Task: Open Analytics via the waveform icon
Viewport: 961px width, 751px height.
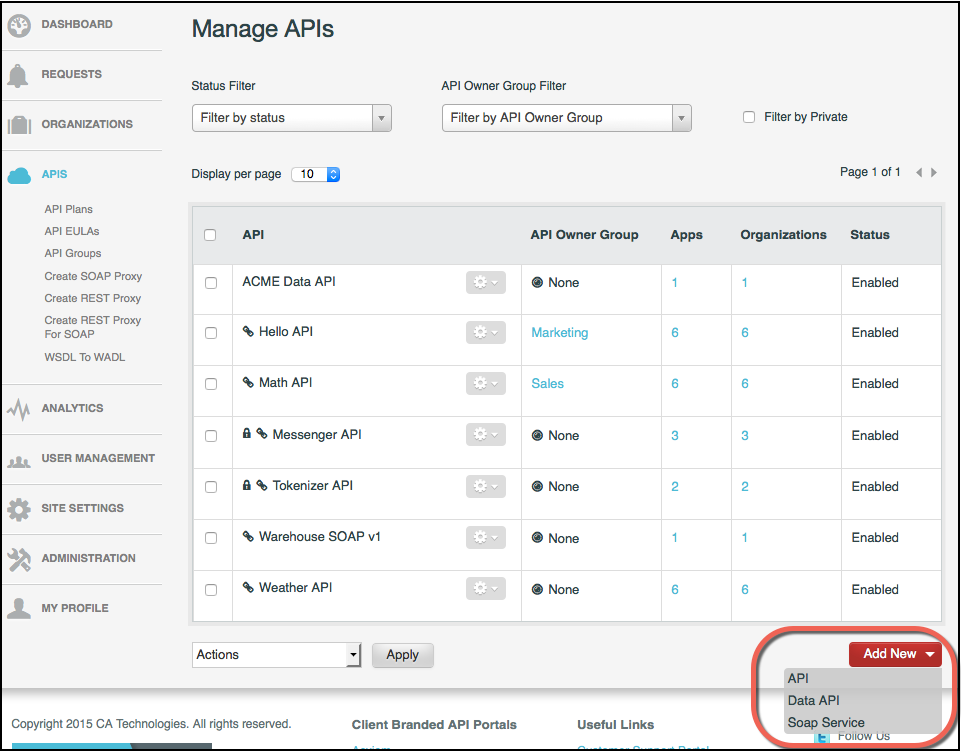Action: tap(20, 408)
